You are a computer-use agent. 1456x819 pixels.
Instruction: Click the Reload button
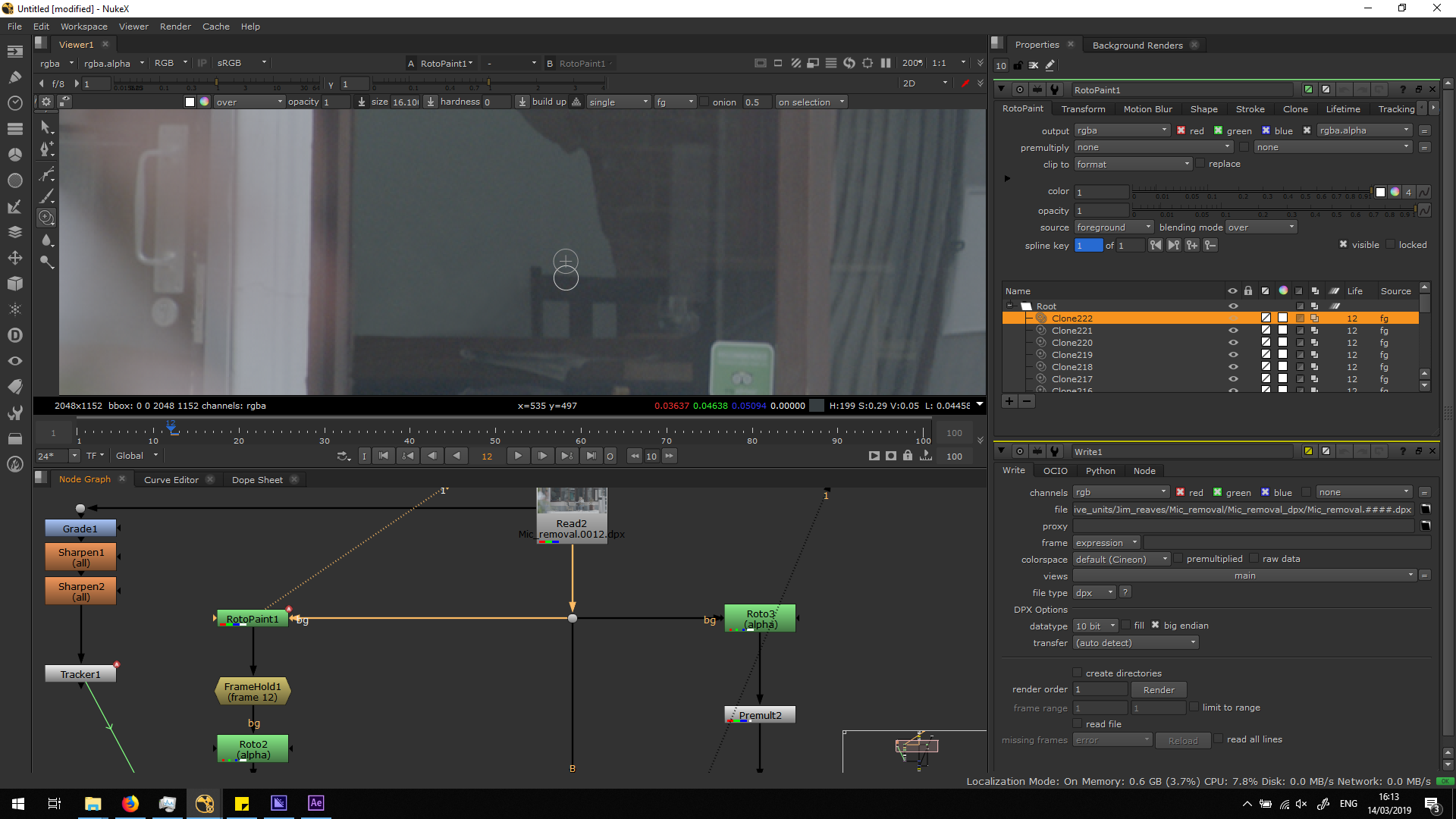click(1182, 740)
